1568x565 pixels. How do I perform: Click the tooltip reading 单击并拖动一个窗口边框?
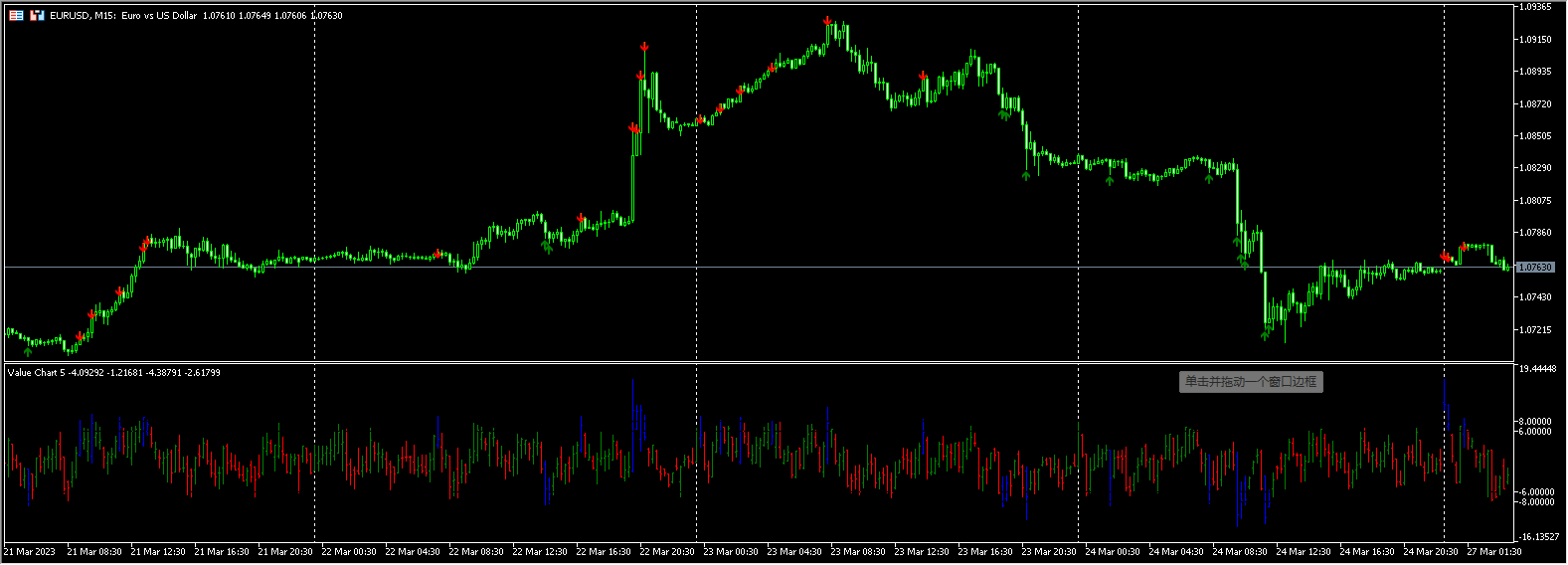point(1251,382)
